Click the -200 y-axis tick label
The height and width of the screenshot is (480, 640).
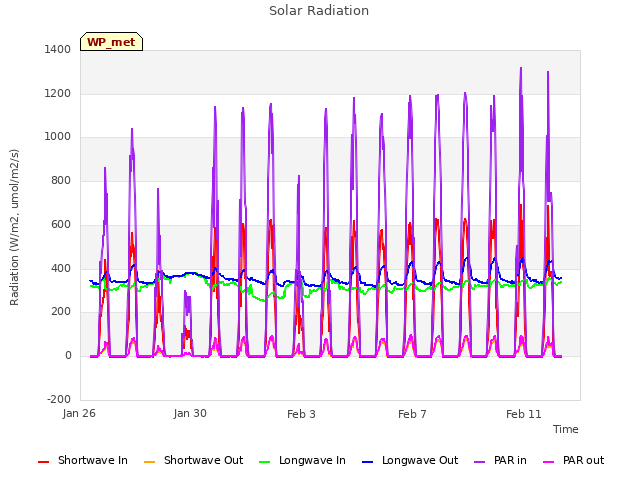click(x=59, y=399)
